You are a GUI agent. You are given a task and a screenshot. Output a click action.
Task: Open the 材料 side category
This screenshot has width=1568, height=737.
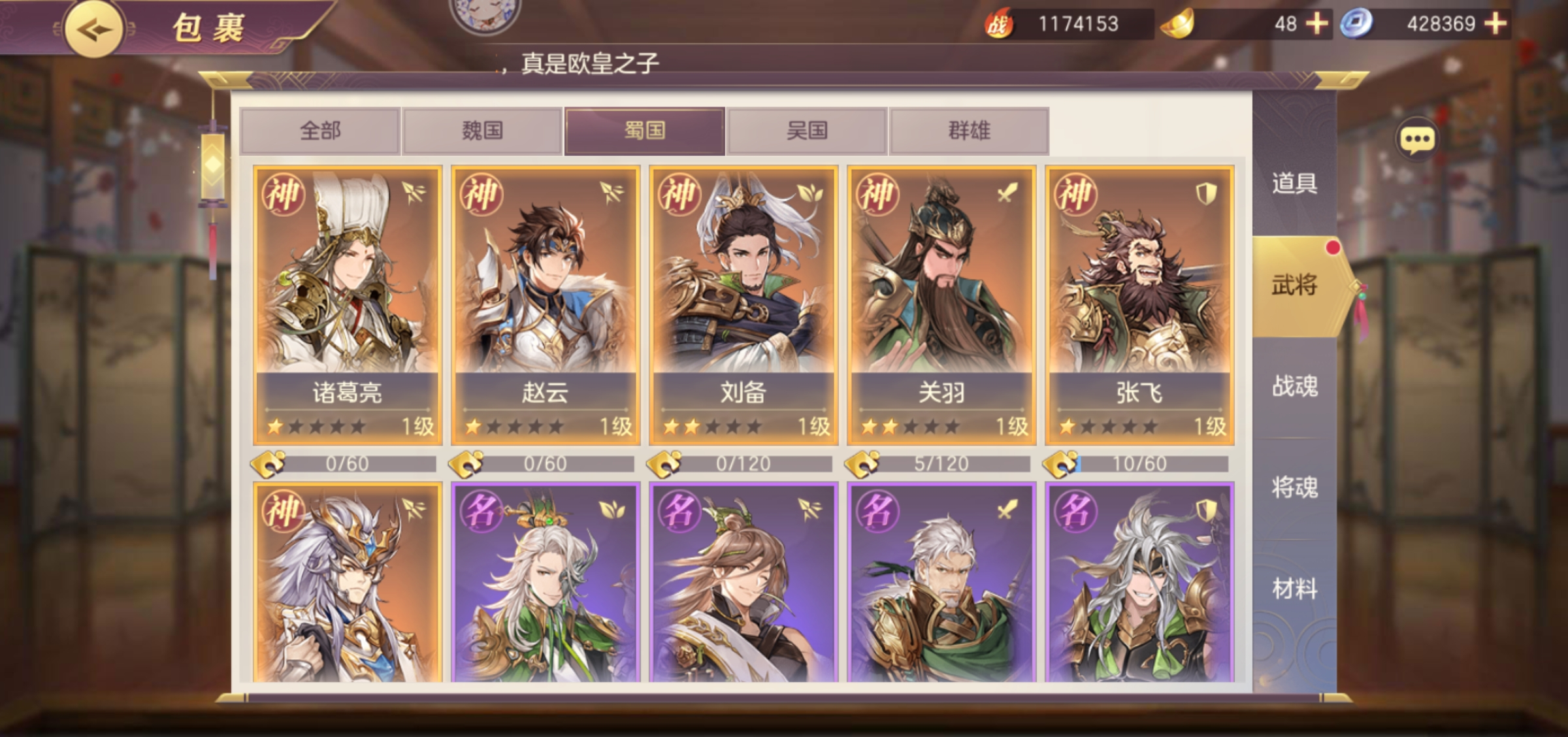click(1294, 589)
